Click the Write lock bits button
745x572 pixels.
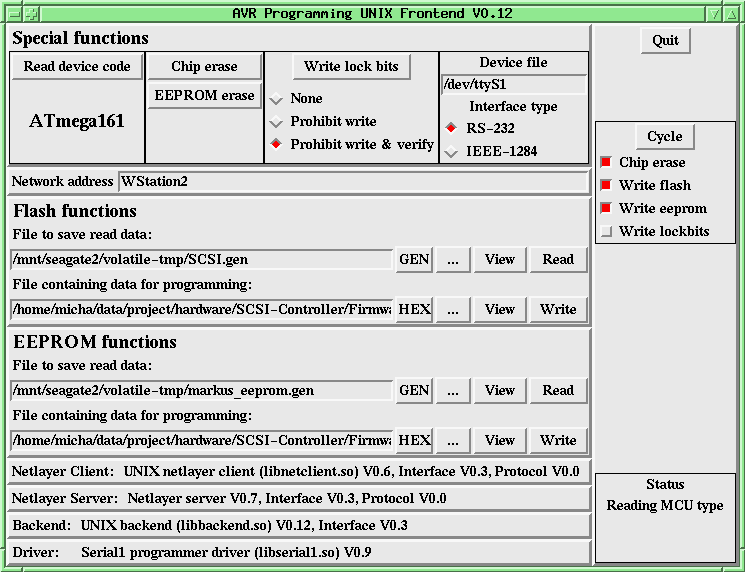pos(351,67)
